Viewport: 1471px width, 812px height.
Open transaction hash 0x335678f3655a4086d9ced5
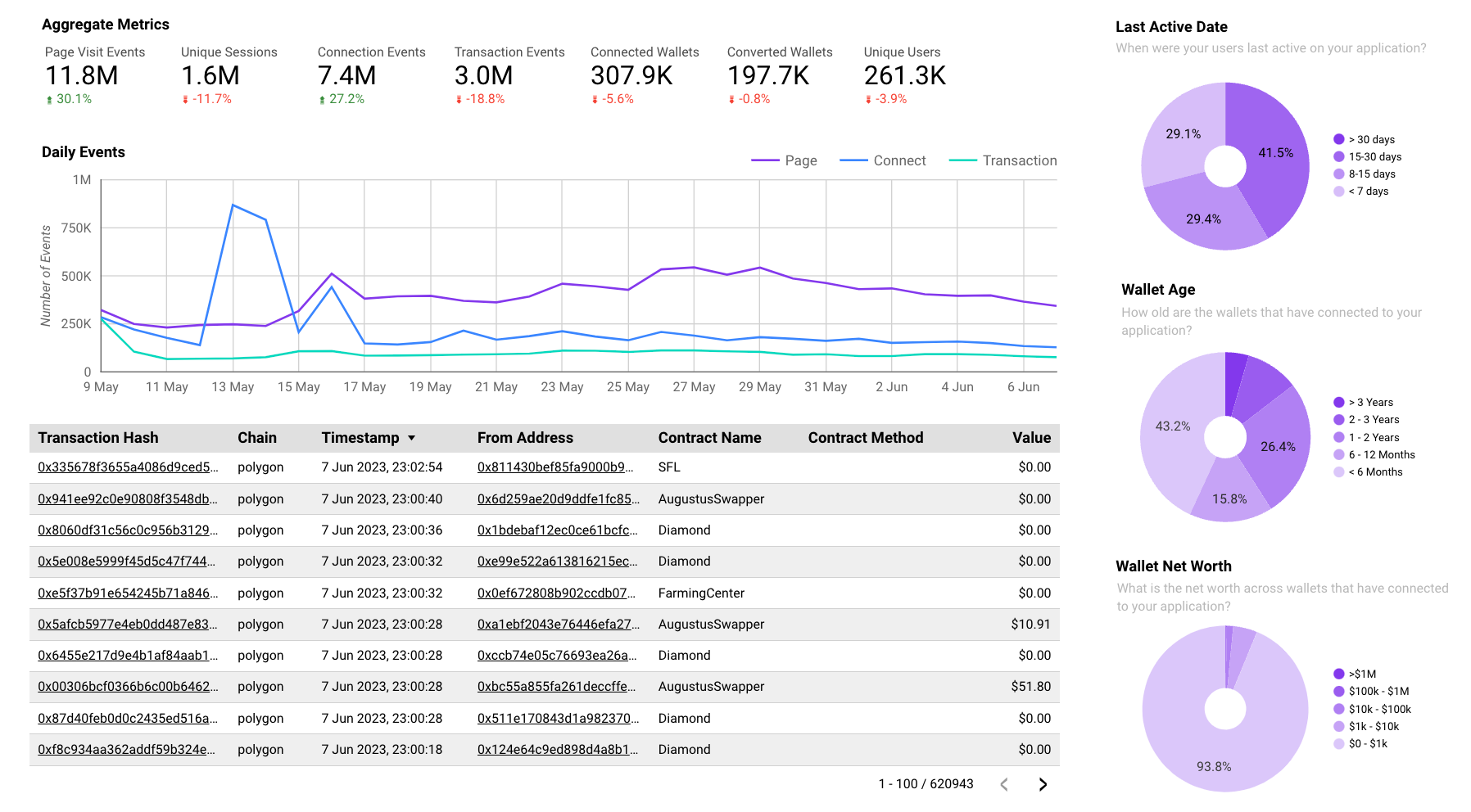pos(127,467)
